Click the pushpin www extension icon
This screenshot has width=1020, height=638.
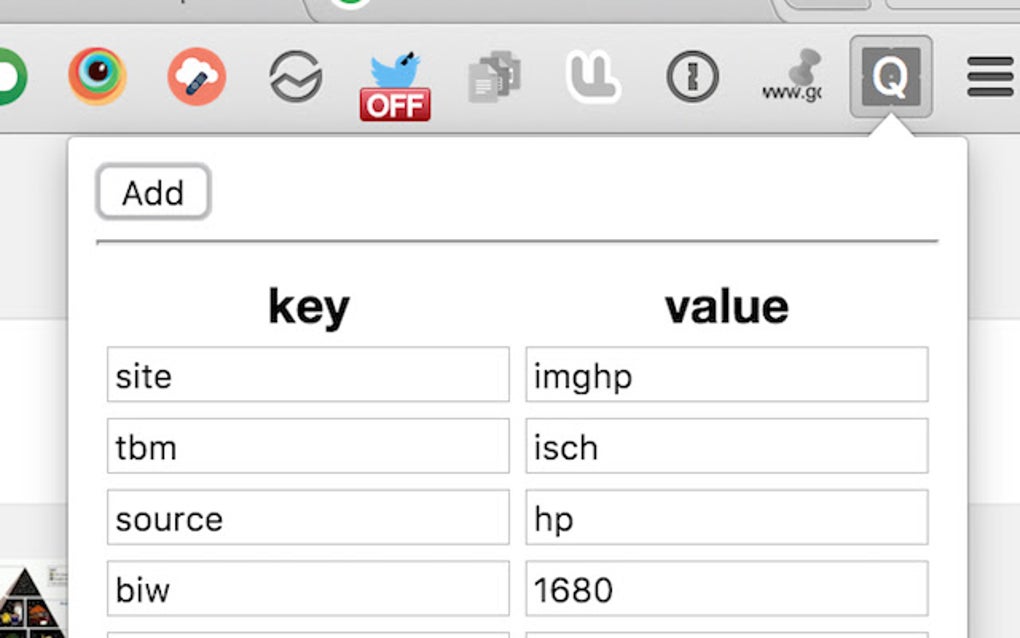coord(792,77)
